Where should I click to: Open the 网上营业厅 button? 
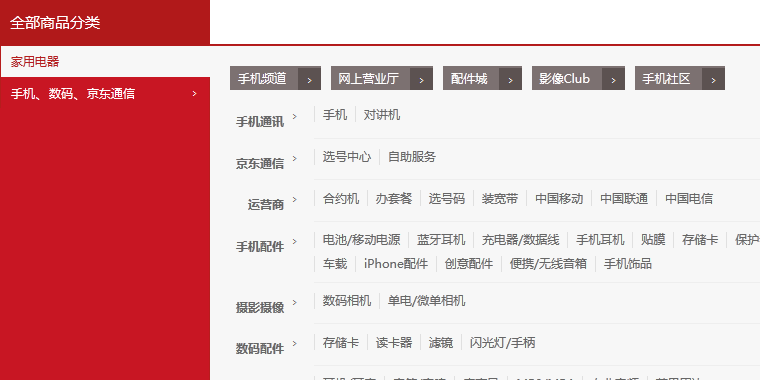(382, 79)
